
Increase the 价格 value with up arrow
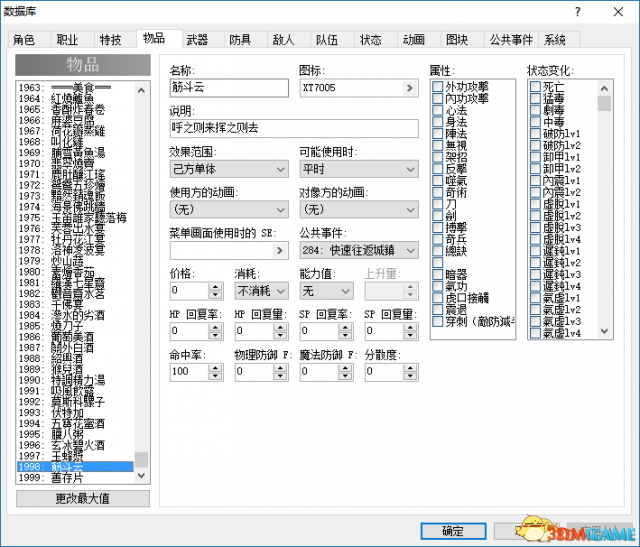pyautogui.click(x=215, y=287)
